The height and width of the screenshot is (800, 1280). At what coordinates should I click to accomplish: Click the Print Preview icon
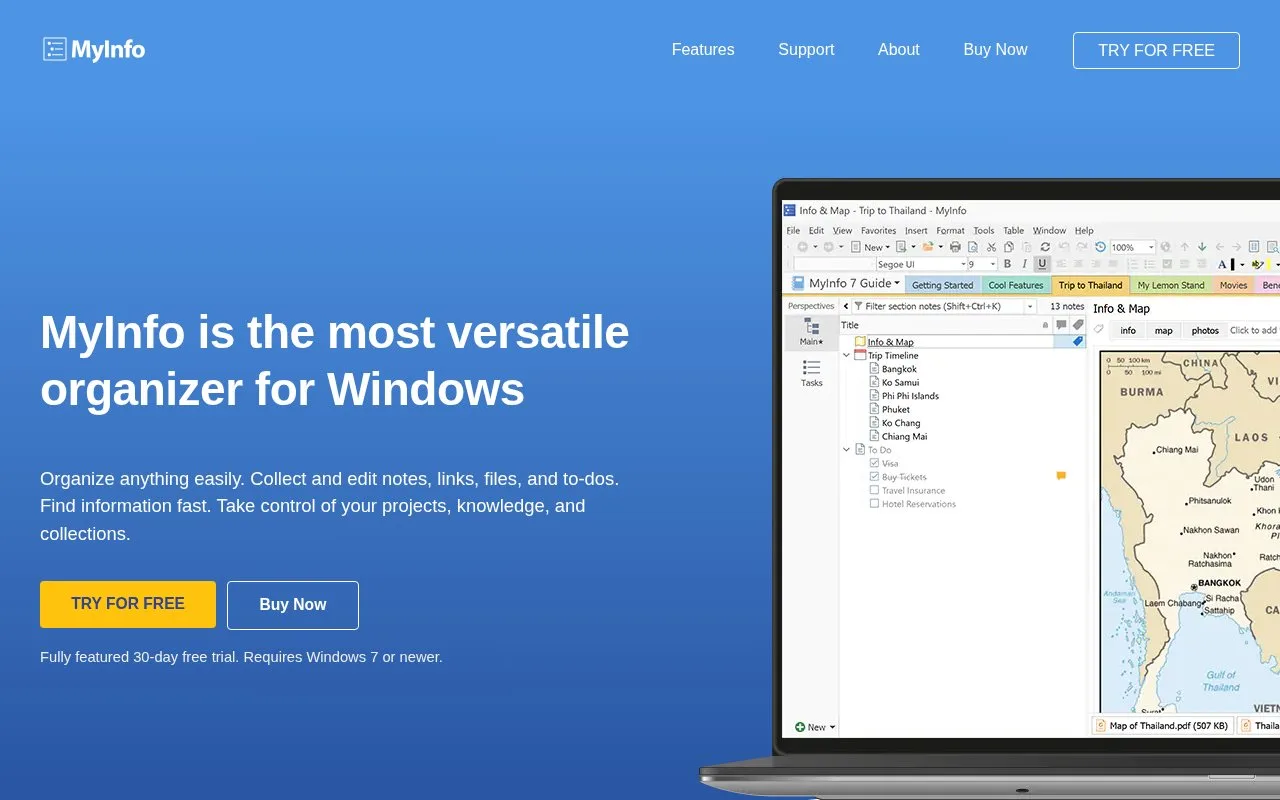click(x=972, y=247)
